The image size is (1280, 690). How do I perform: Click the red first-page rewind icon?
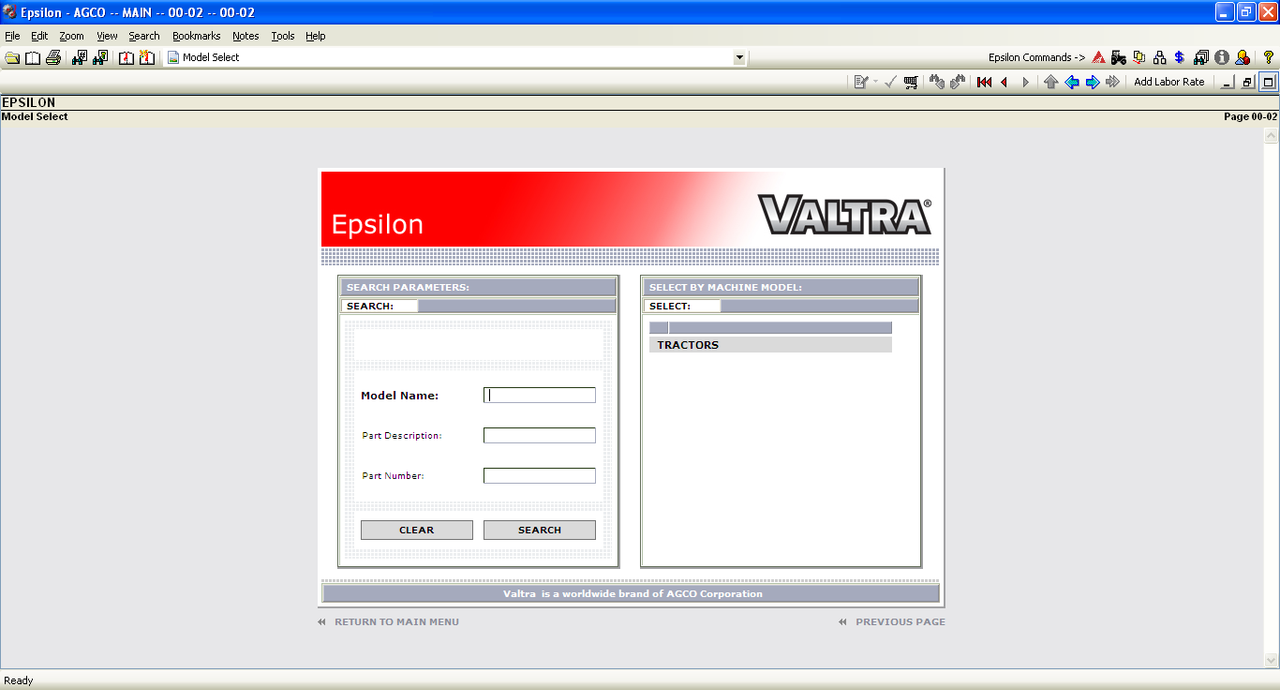click(984, 82)
